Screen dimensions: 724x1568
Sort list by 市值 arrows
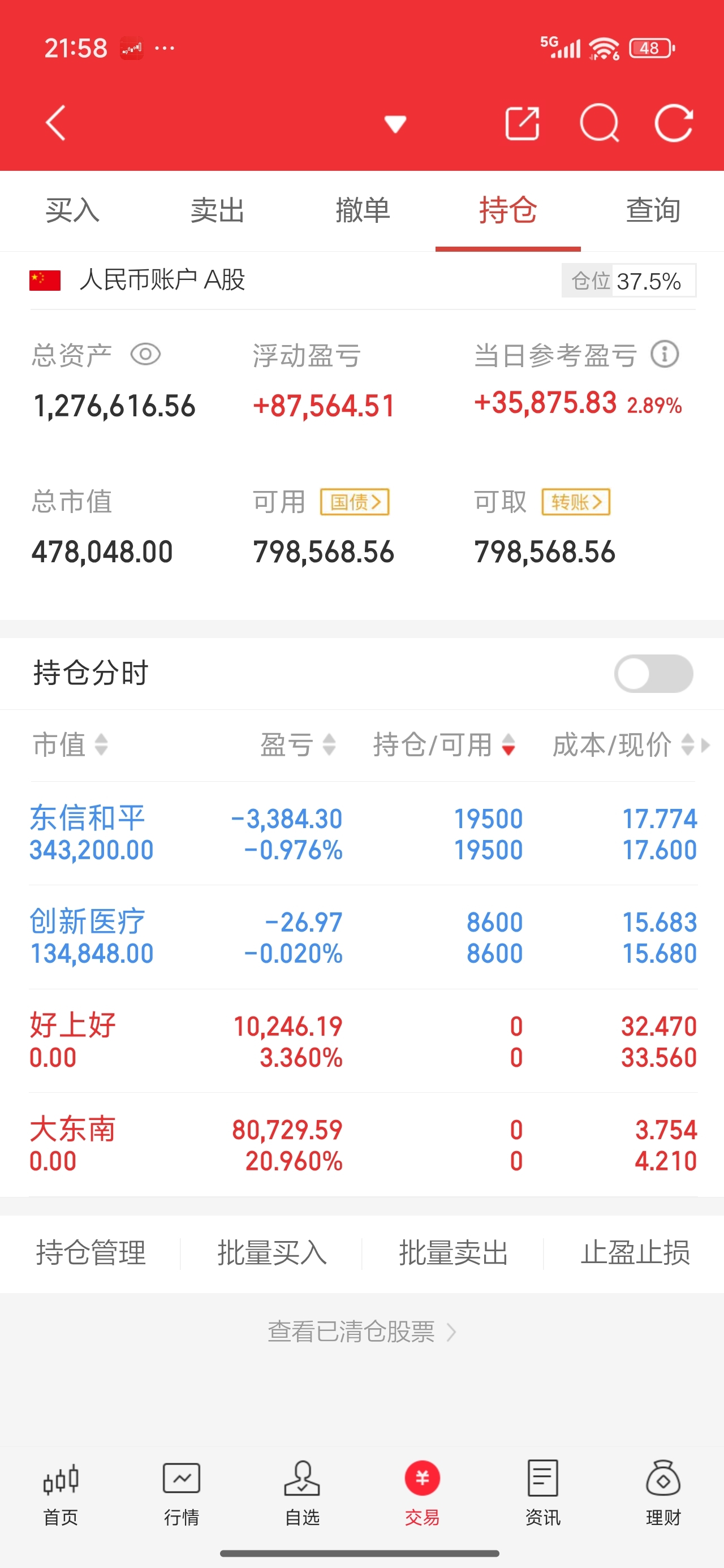[x=71, y=744]
